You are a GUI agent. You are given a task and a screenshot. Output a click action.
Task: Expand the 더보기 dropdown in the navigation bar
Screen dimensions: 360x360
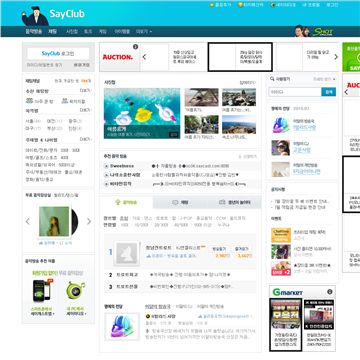[x=144, y=32]
